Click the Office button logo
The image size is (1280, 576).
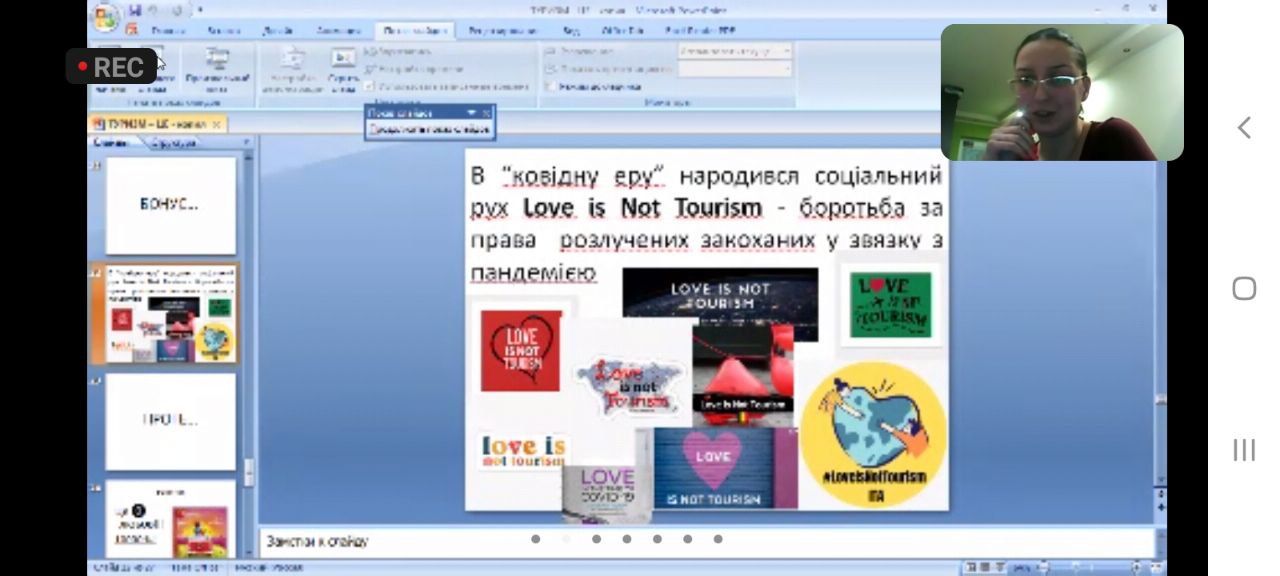click(x=105, y=17)
